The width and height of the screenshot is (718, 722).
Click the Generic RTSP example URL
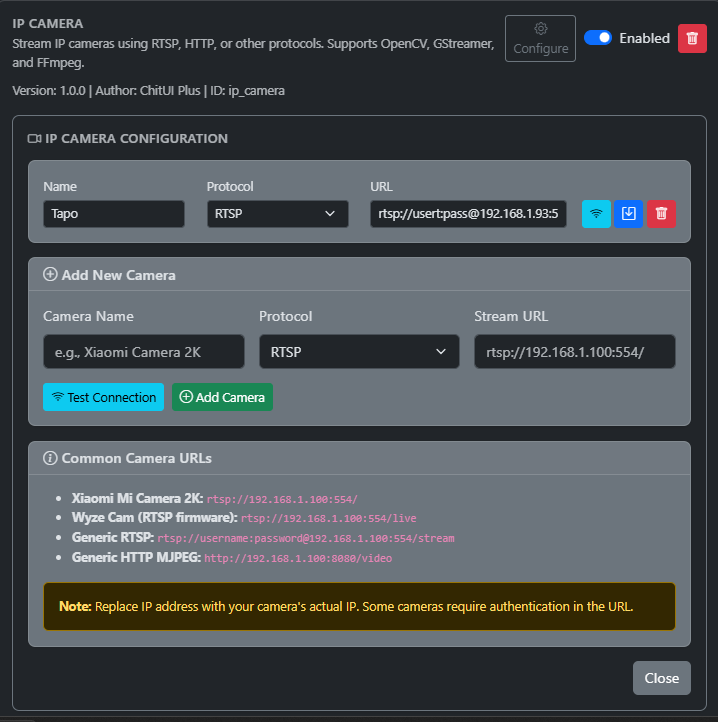pyautogui.click(x=305, y=538)
